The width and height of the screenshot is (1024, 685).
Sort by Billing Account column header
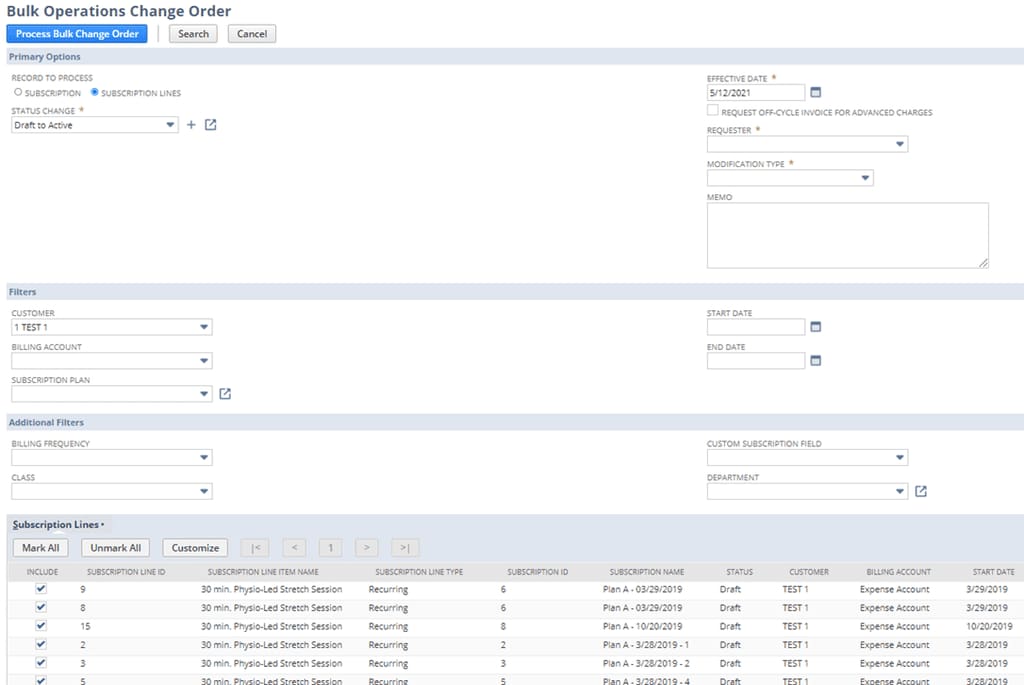899,572
